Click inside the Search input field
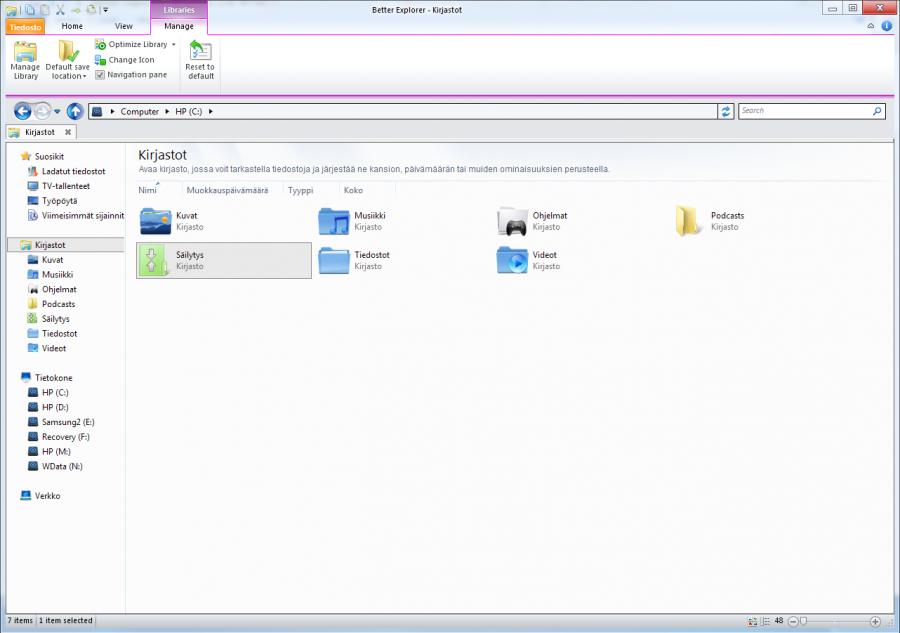Viewport: 900px width, 633px height. pos(805,111)
